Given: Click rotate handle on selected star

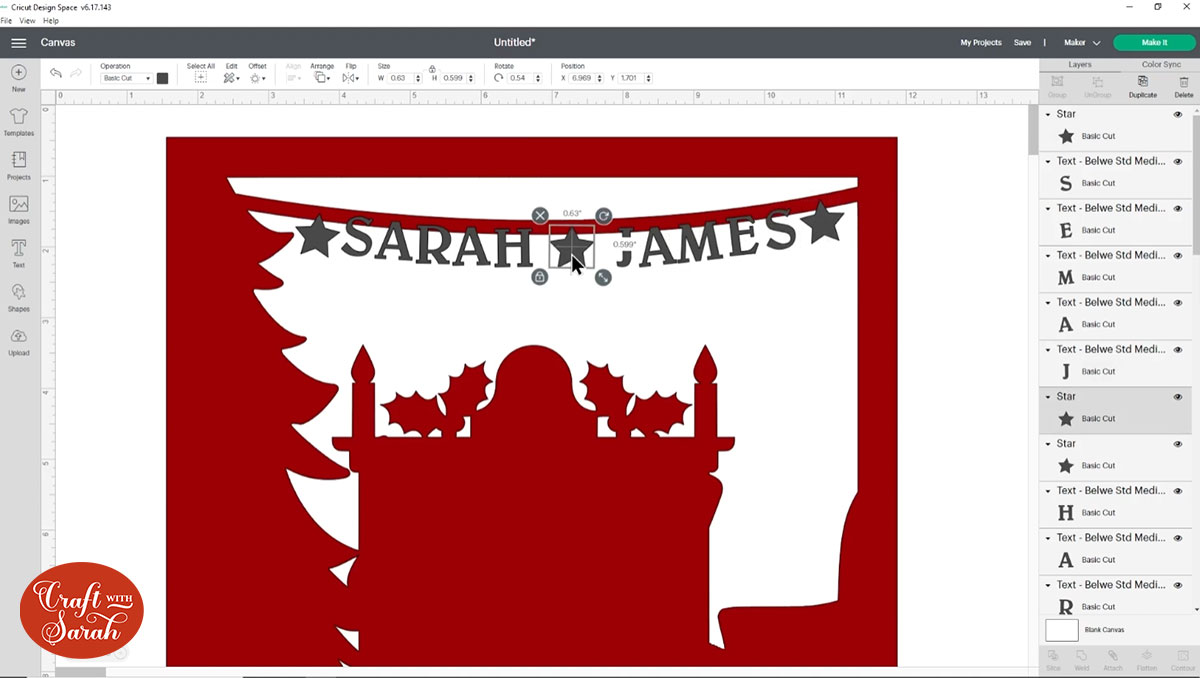Looking at the screenshot, I should (603, 216).
